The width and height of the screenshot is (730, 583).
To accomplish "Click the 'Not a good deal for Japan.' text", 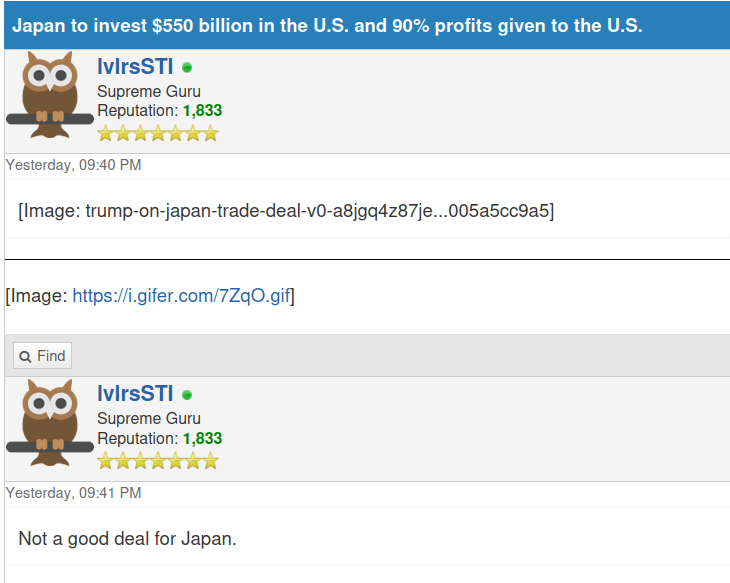I will click(128, 539).
